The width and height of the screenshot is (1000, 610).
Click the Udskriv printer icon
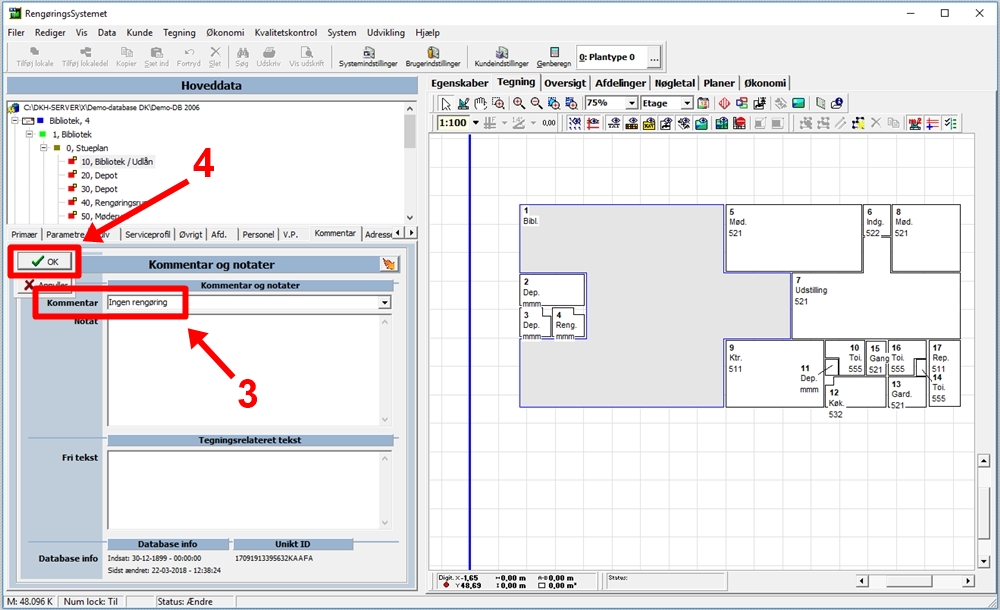point(268,57)
